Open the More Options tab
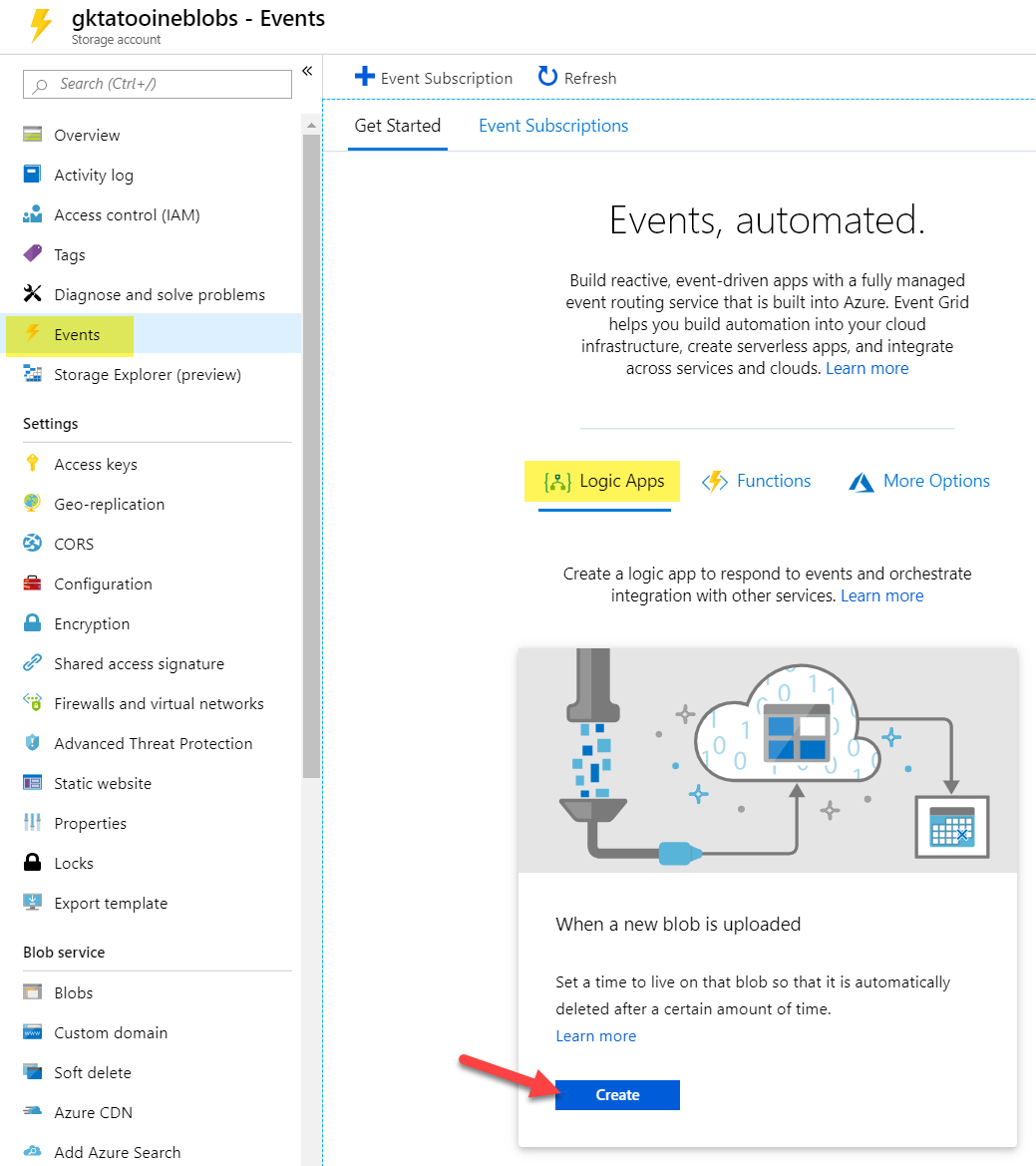Screen dimensions: 1036x1166 click(919, 481)
